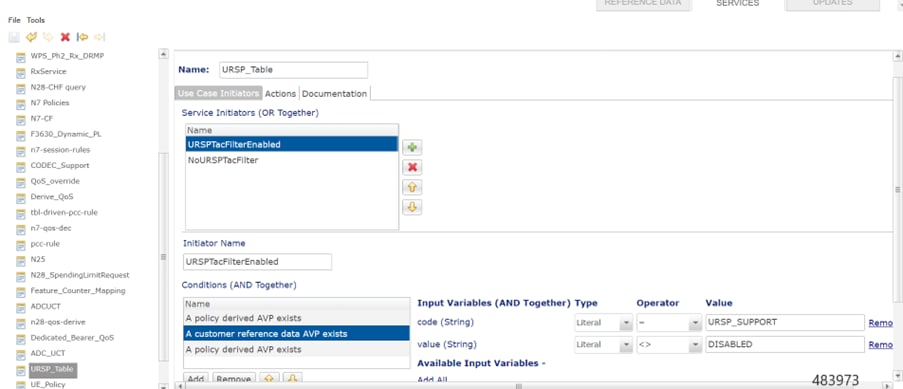Click the back navigation arrow toolbar icon
The image size is (903, 389).
pos(82,37)
